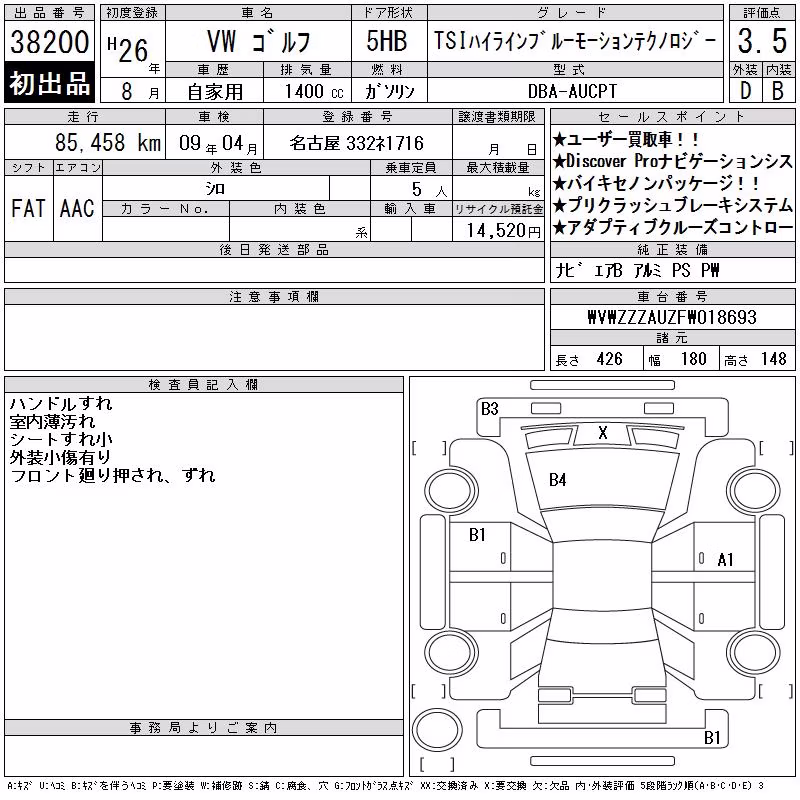
Task: Click the 初出品 black badge
Action: (x=49, y=82)
